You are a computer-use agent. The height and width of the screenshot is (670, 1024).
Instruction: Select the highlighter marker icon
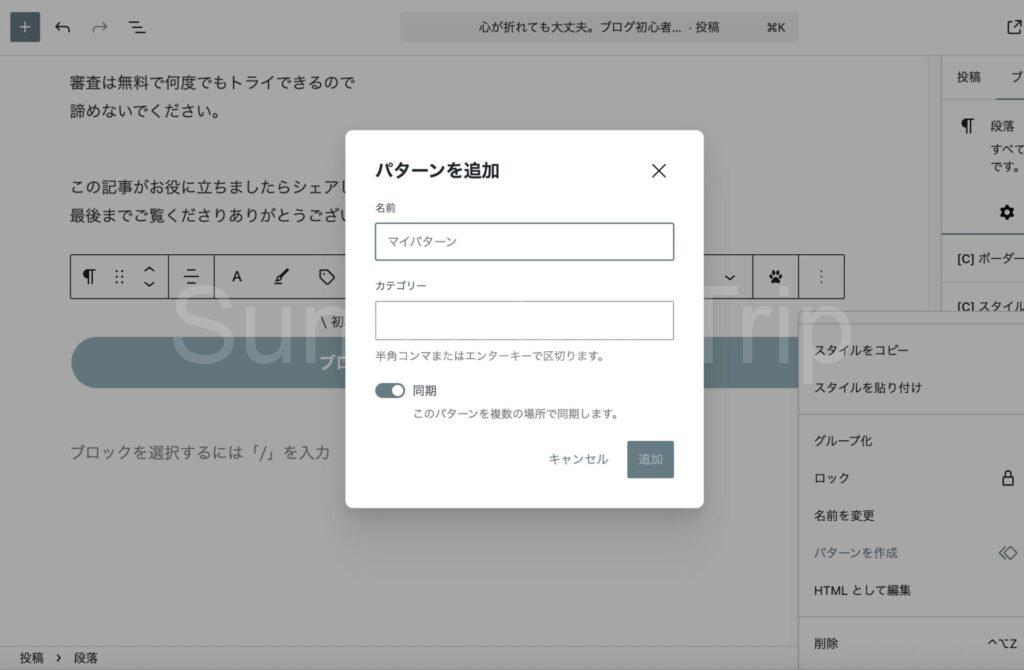click(x=281, y=277)
